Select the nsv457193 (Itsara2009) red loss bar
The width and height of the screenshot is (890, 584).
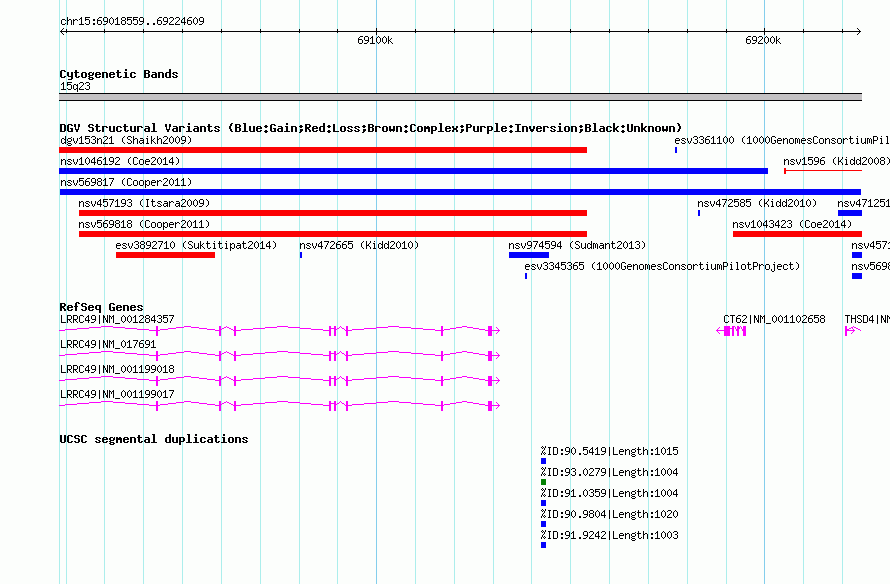[333, 213]
